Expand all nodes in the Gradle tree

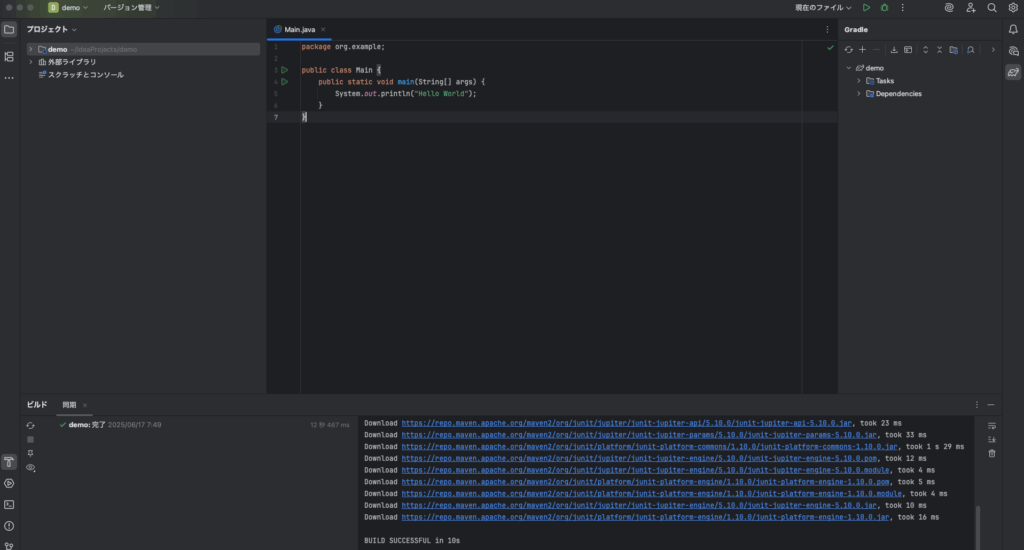(925, 50)
